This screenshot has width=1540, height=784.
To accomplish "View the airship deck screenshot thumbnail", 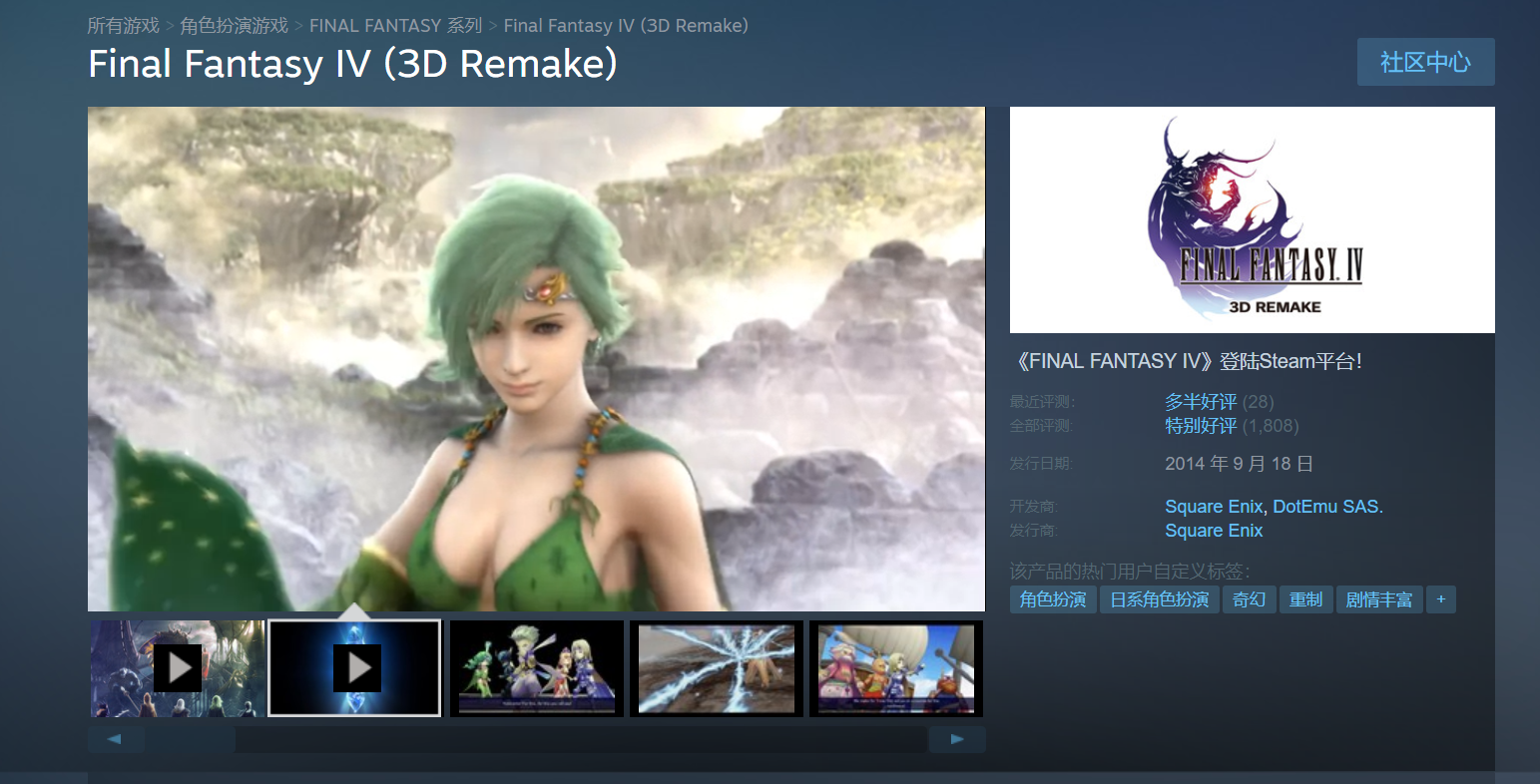I will pyautogui.click(x=896, y=667).
